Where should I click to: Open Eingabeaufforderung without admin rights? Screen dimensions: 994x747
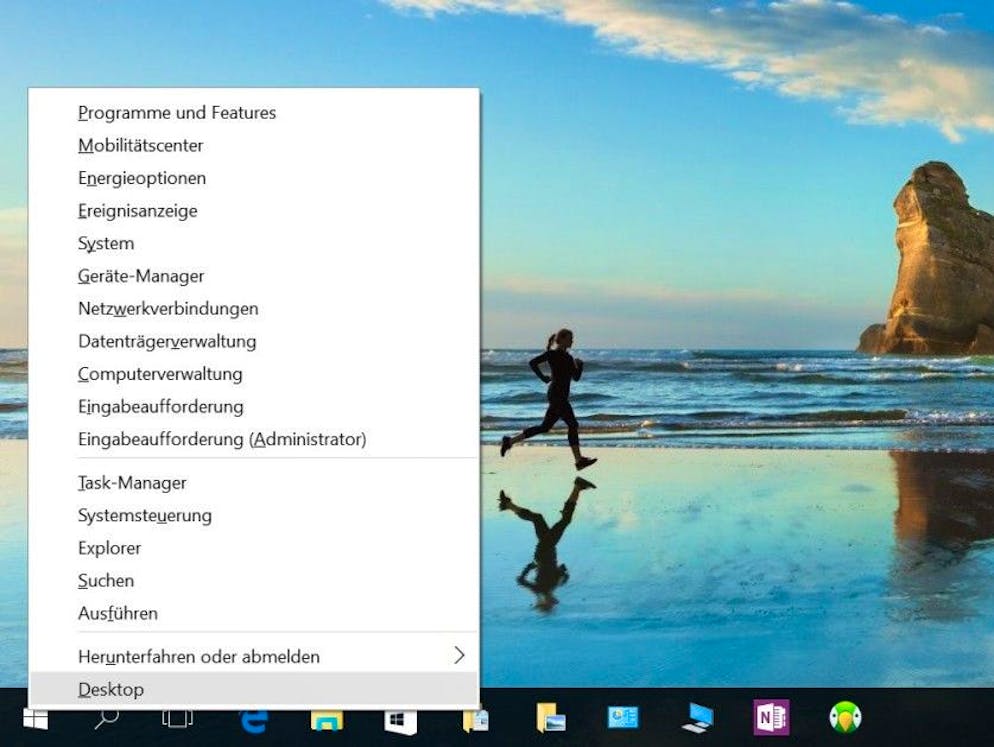pyautogui.click(x=254, y=407)
